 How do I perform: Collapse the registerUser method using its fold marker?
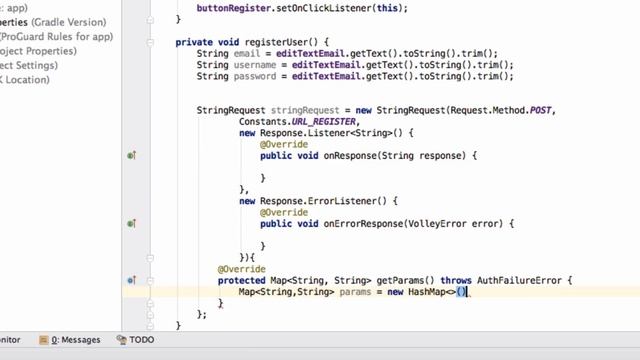tap(150, 42)
